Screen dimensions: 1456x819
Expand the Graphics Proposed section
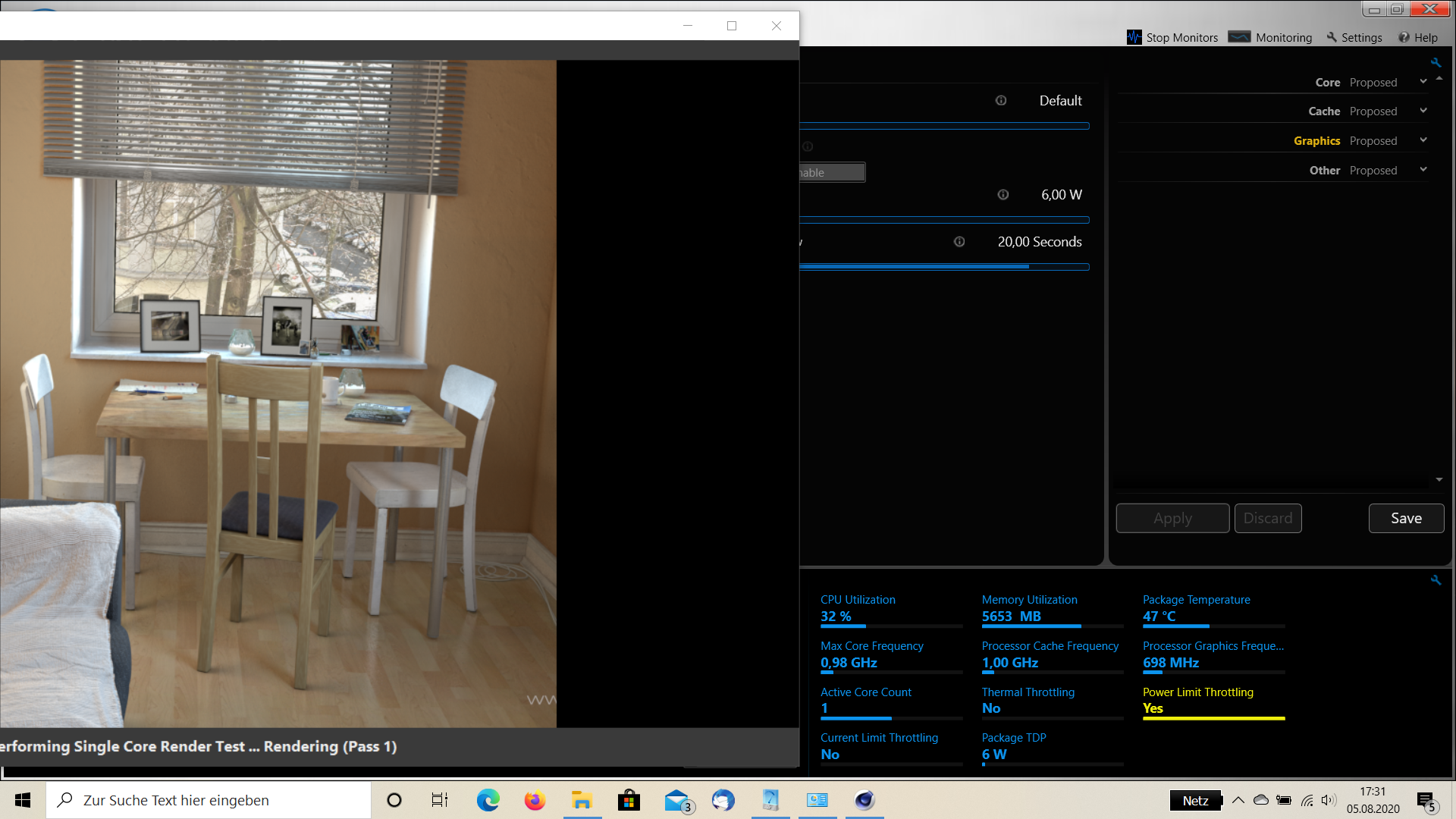(x=1423, y=140)
